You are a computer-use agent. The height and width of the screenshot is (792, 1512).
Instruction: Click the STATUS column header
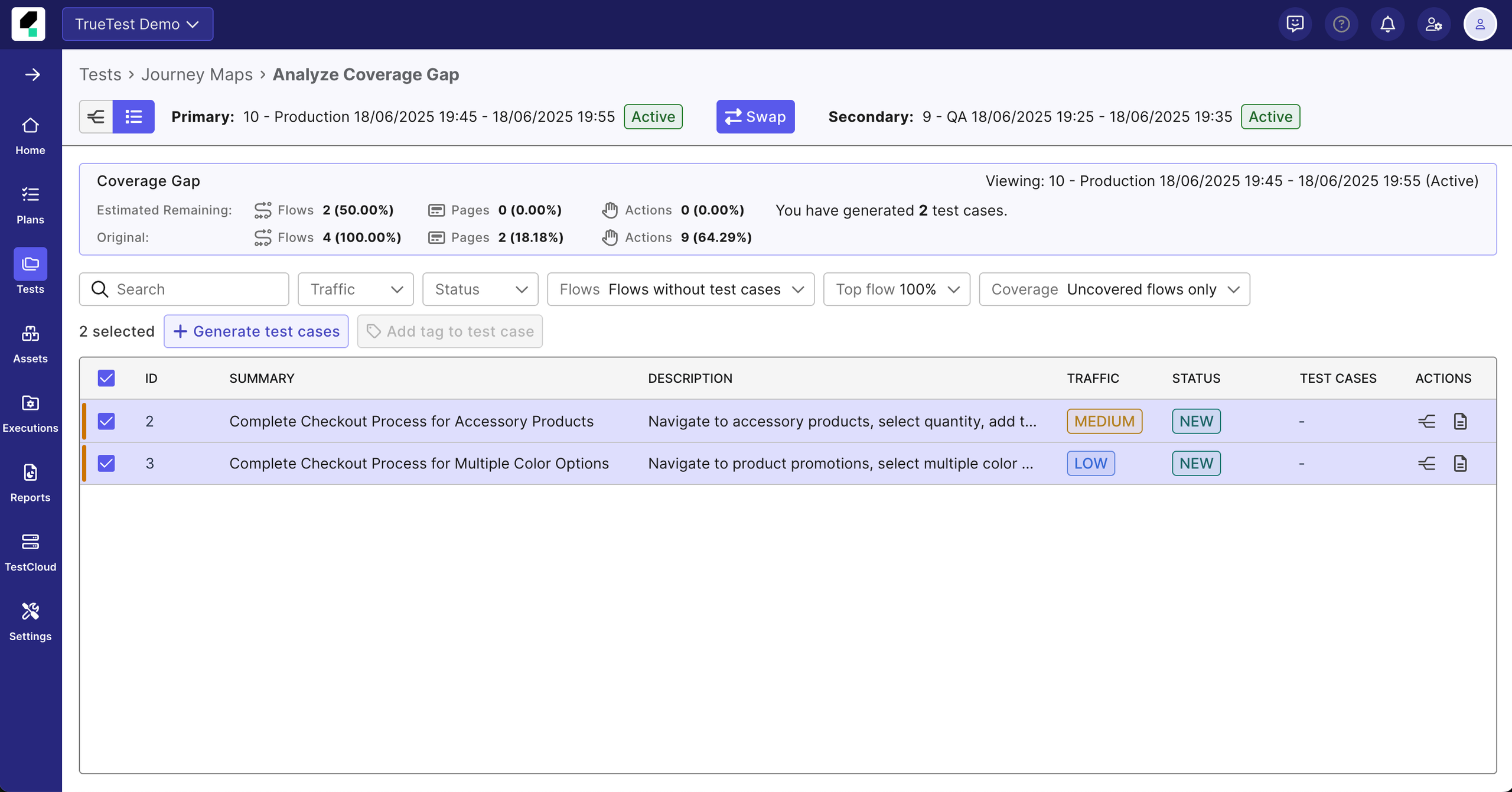pyautogui.click(x=1196, y=378)
